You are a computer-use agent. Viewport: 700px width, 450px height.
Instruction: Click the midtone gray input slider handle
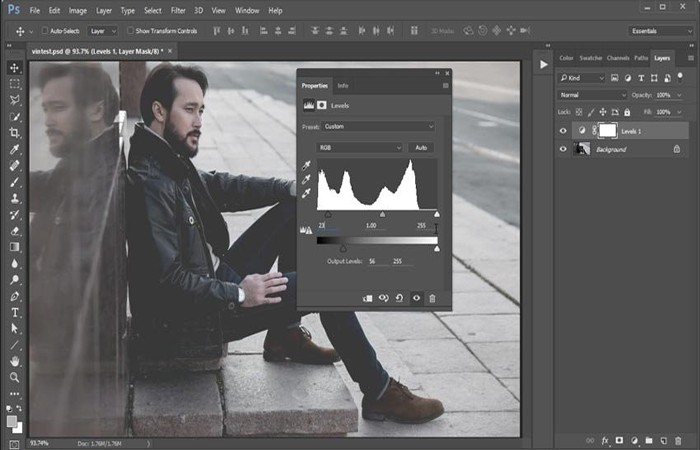point(382,215)
